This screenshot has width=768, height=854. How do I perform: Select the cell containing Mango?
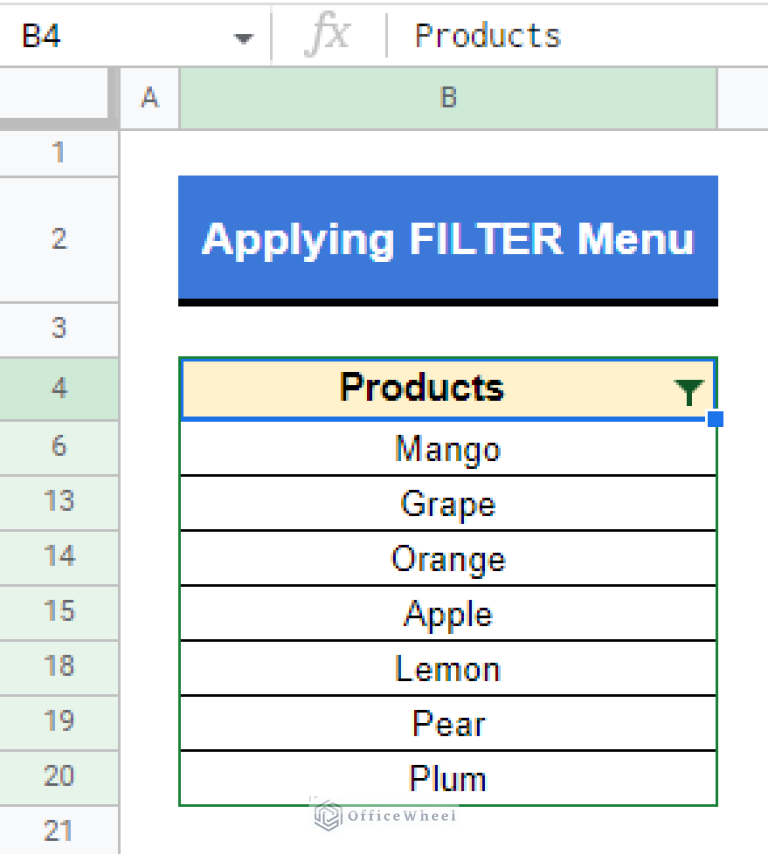pos(448,448)
